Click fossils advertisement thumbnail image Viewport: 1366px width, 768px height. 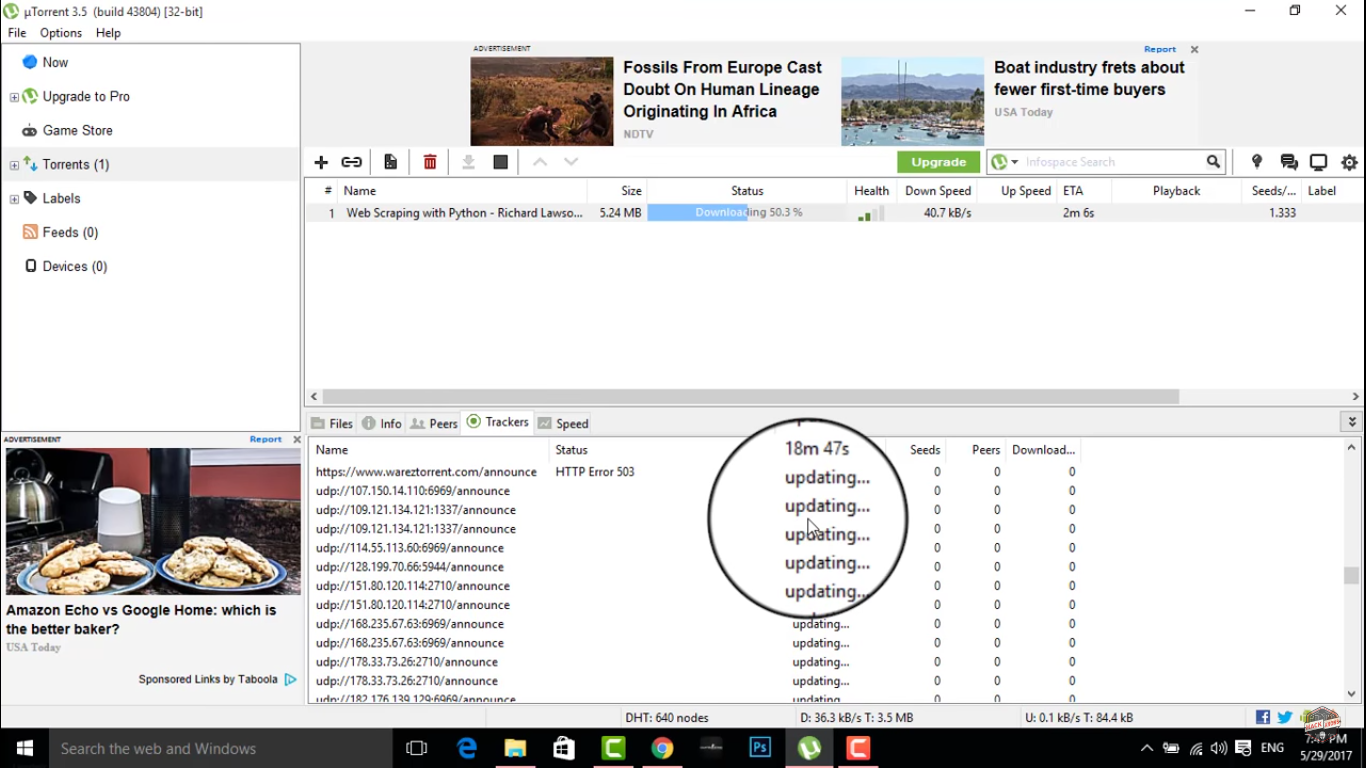pos(542,101)
